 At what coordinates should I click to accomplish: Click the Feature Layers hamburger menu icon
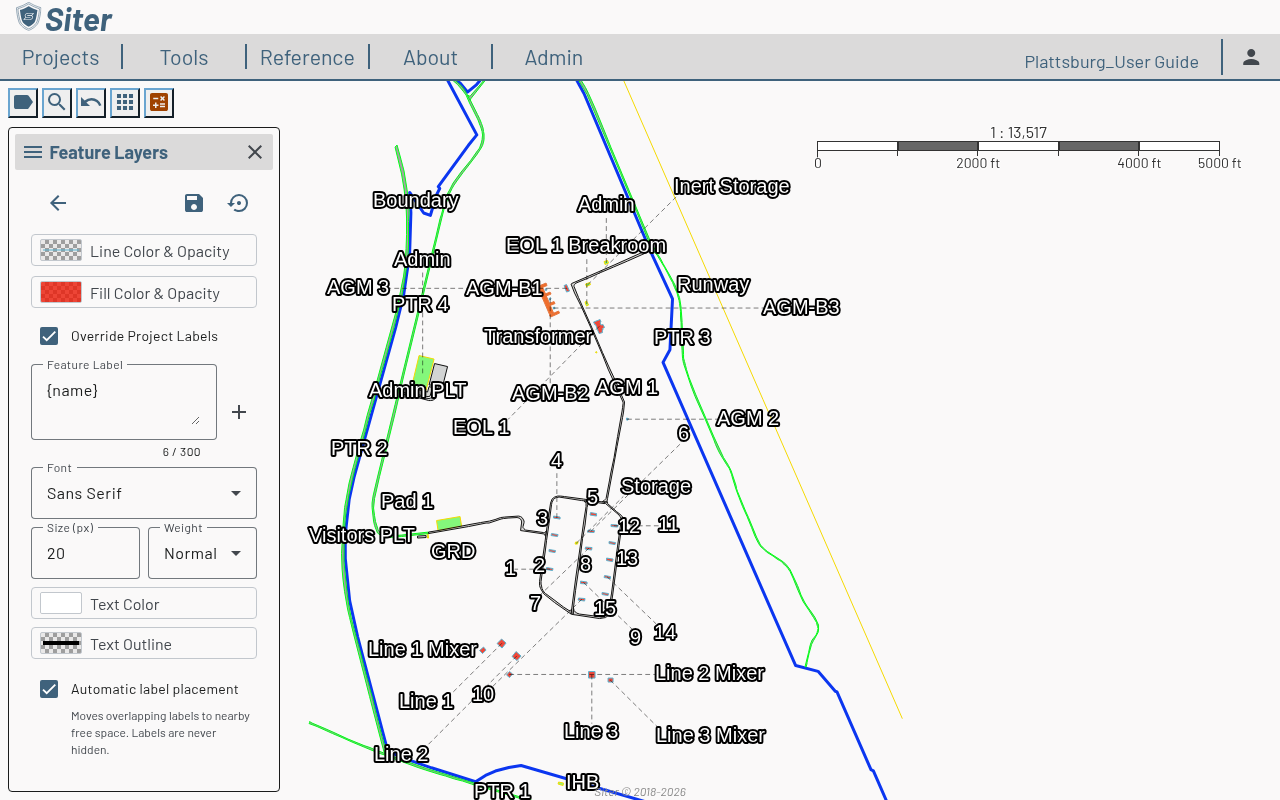tap(33, 152)
